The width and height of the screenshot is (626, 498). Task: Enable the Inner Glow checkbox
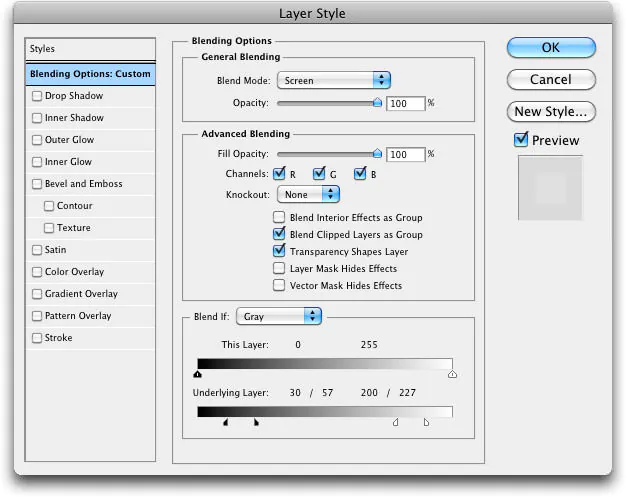37,162
